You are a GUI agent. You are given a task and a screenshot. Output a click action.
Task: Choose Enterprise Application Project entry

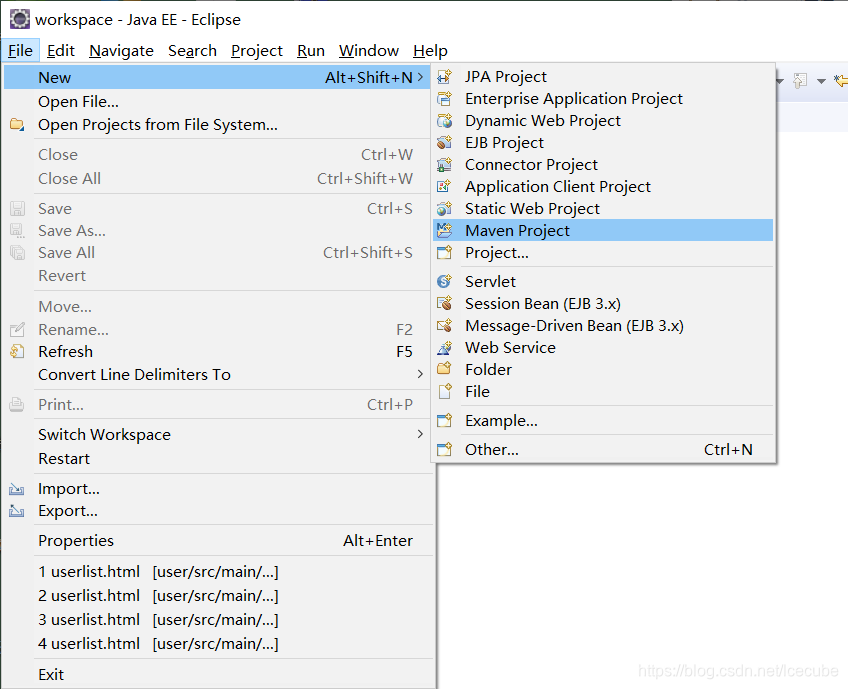pos(603,99)
